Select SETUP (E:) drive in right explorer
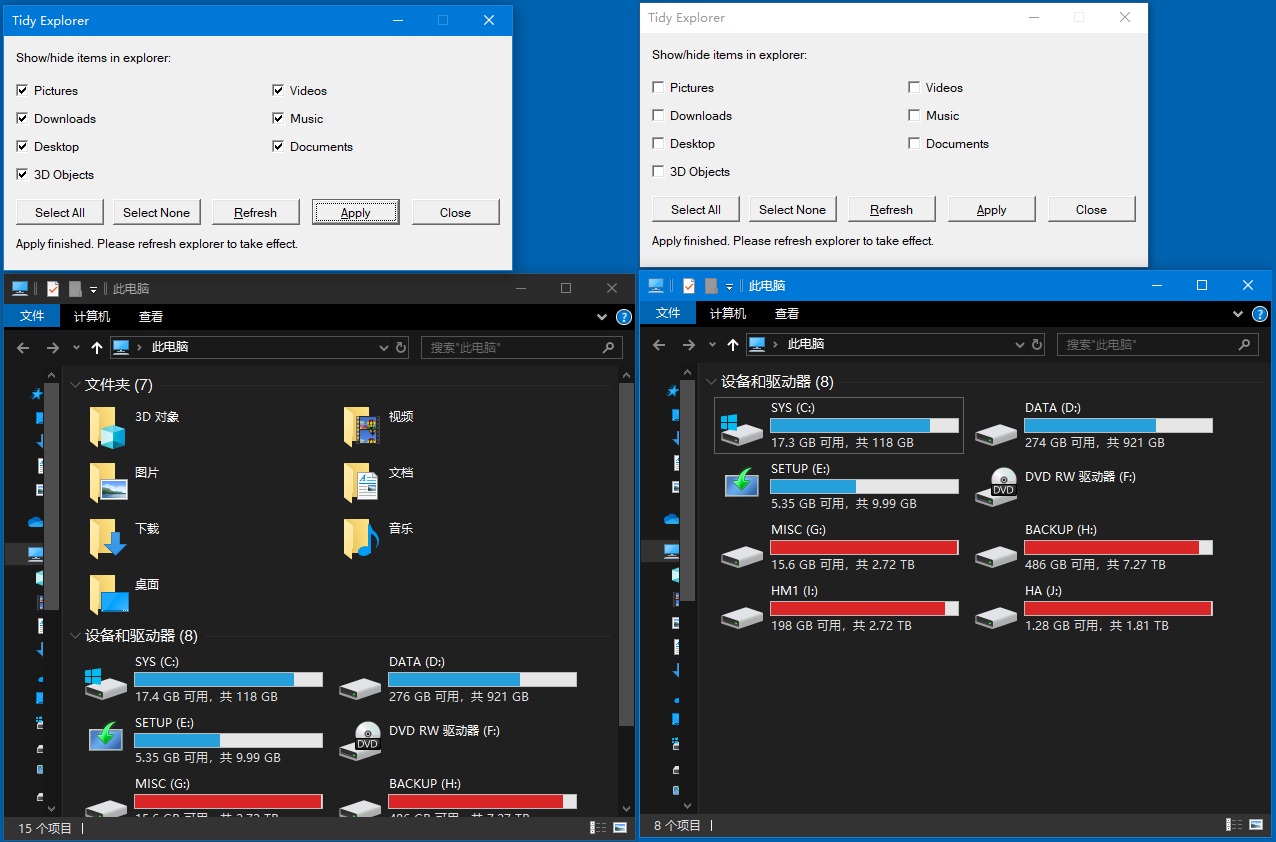Viewport: 1276px width, 842px height. (840, 486)
